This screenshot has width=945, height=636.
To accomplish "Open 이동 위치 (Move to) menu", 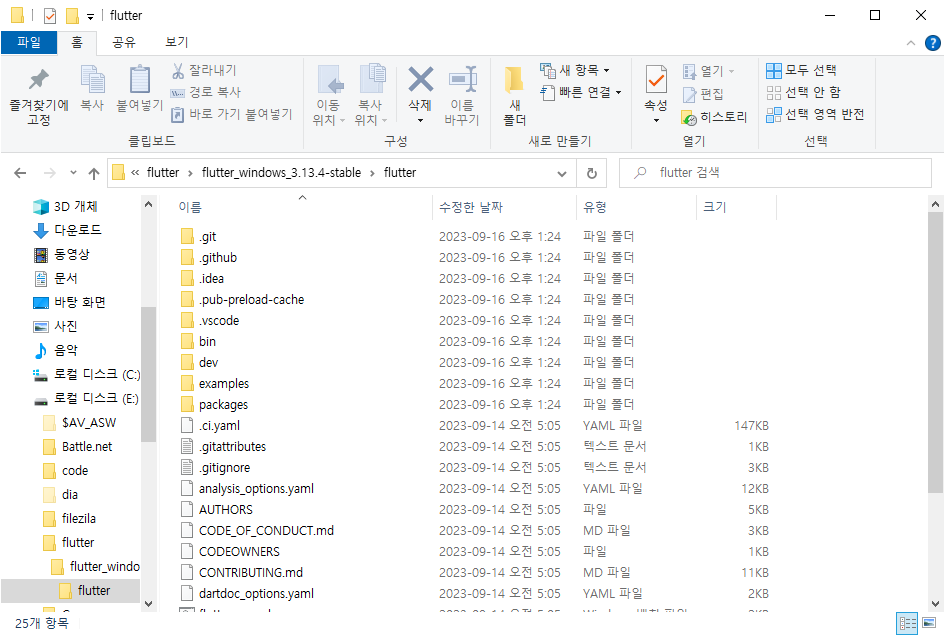I will click(x=329, y=95).
